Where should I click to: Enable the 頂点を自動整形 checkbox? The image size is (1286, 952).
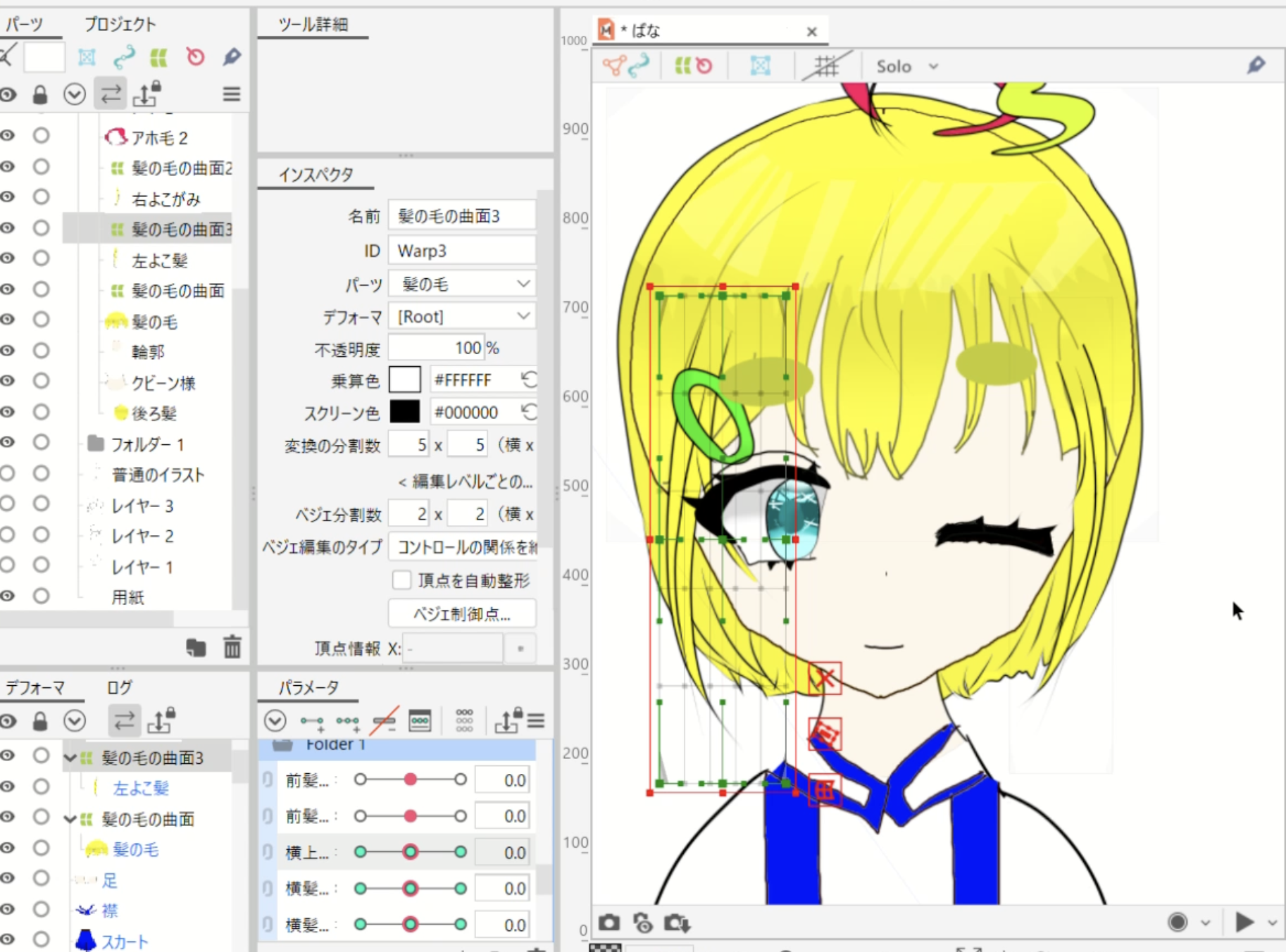(x=401, y=580)
